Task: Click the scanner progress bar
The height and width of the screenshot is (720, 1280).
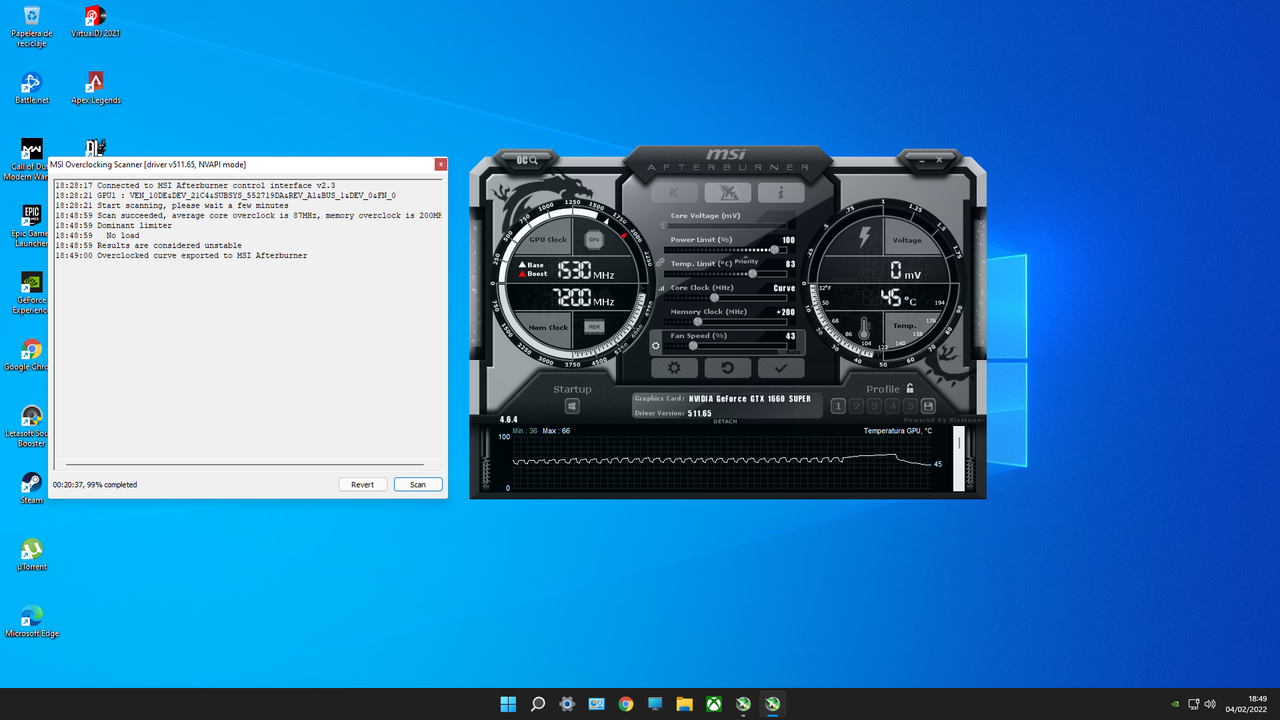Action: click(245, 465)
